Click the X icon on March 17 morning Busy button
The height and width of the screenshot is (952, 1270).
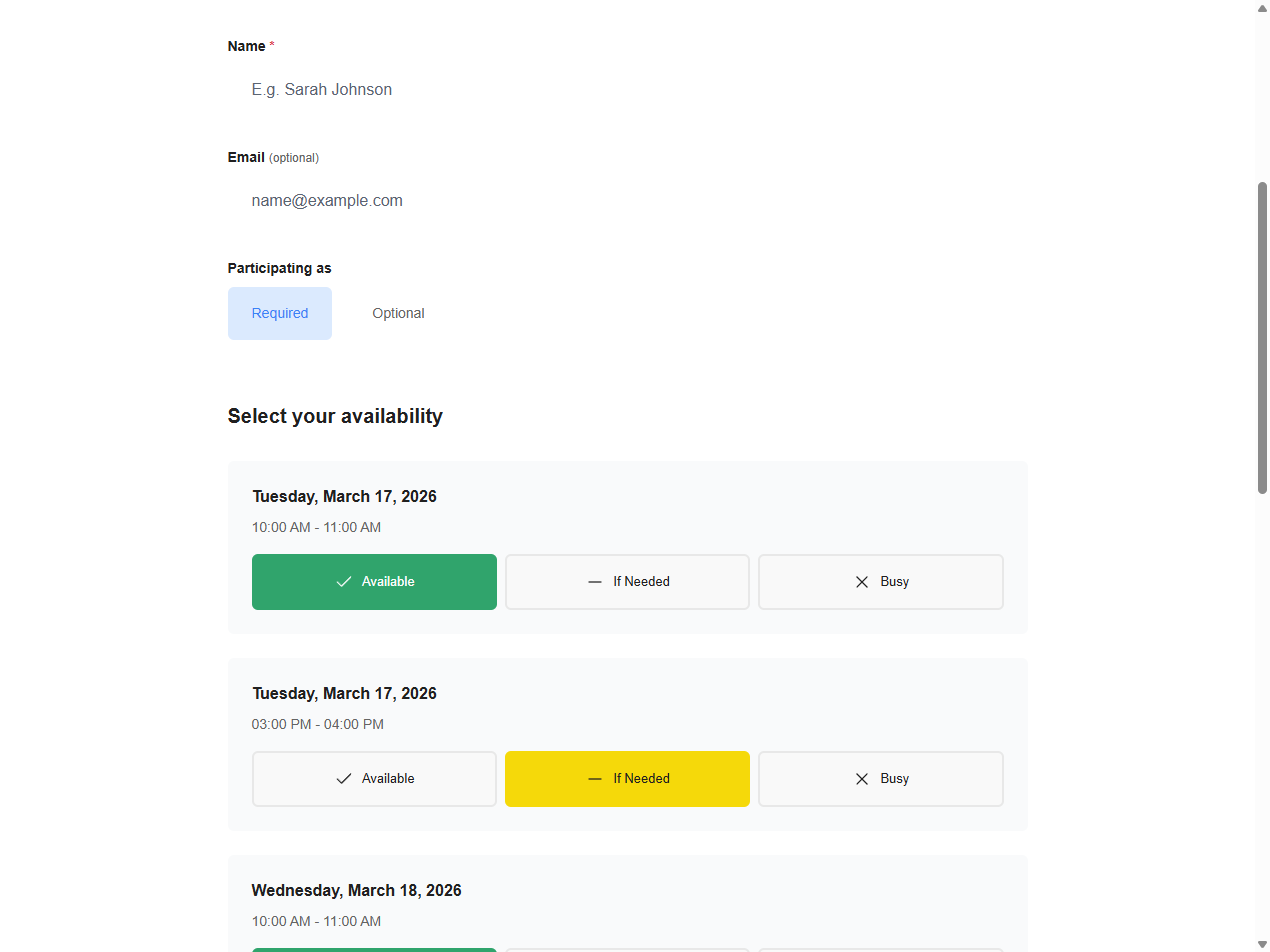click(x=861, y=581)
